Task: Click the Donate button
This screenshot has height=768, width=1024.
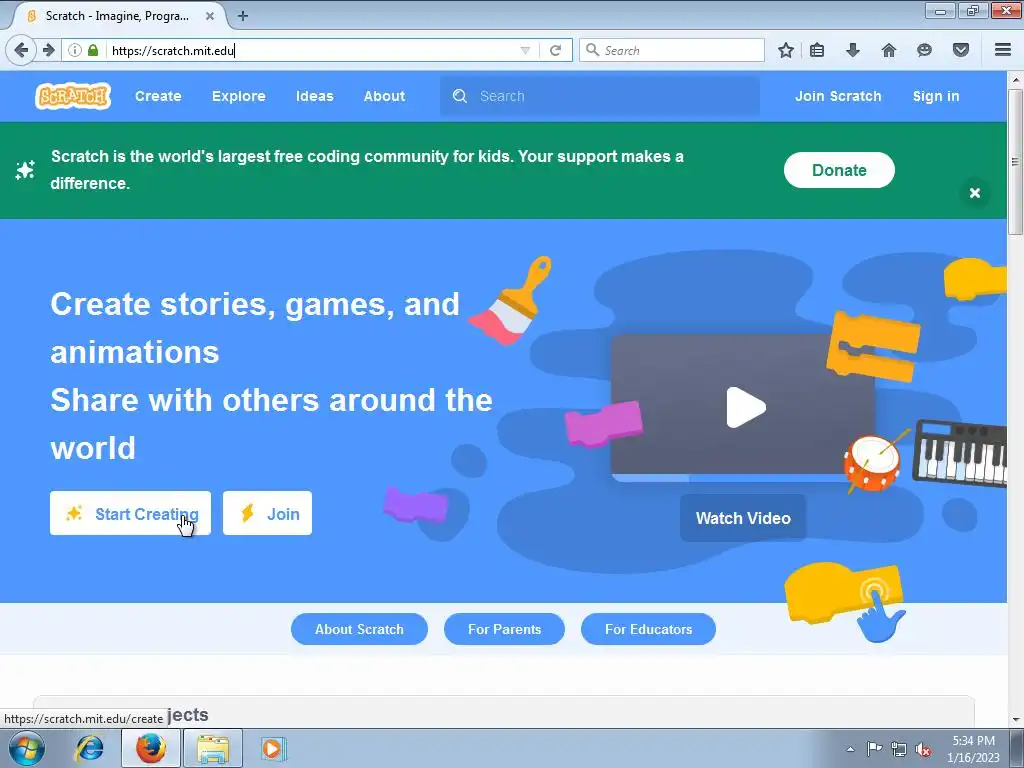Action: point(839,170)
